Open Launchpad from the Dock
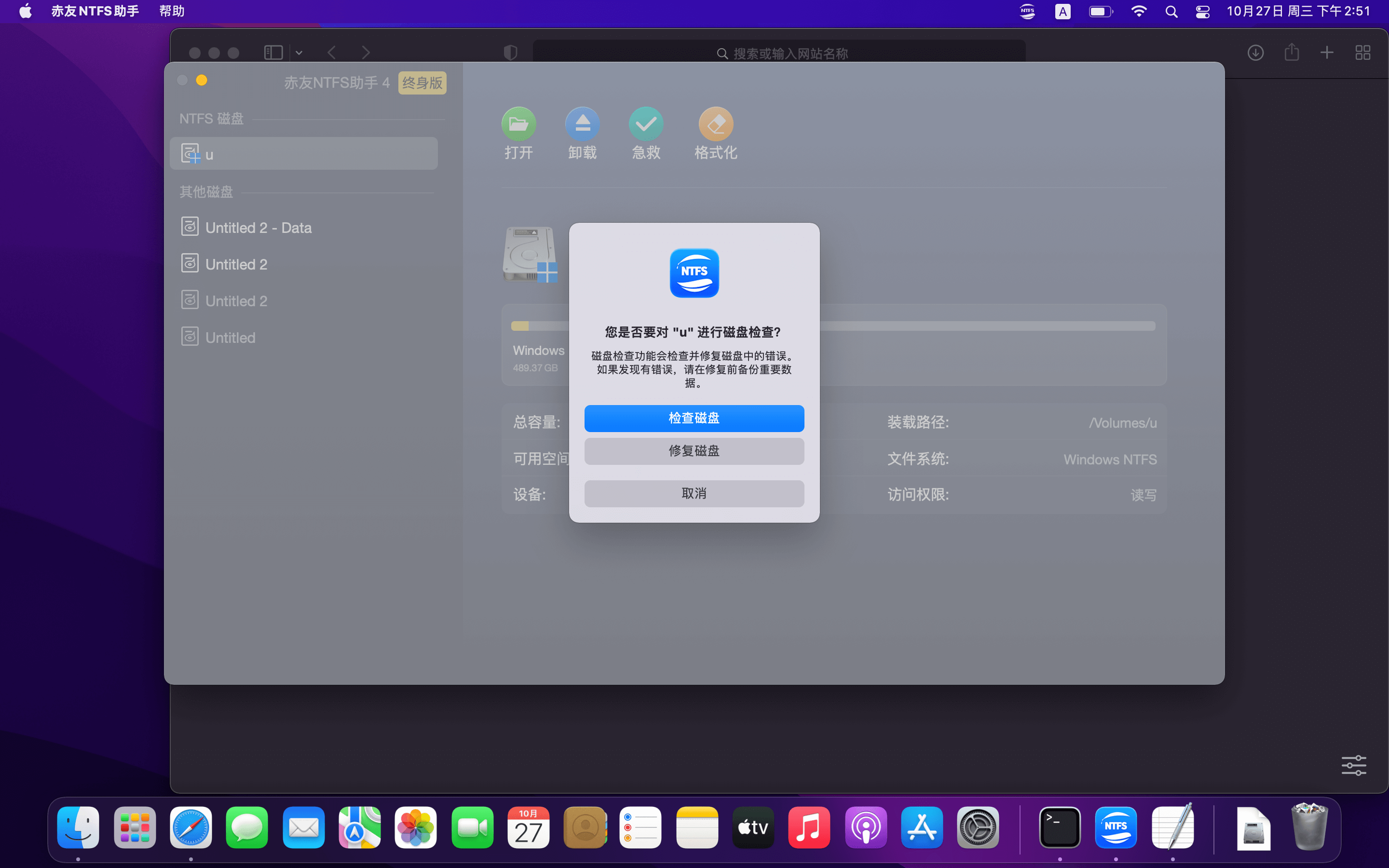Image resolution: width=1389 pixels, height=868 pixels. [x=134, y=827]
